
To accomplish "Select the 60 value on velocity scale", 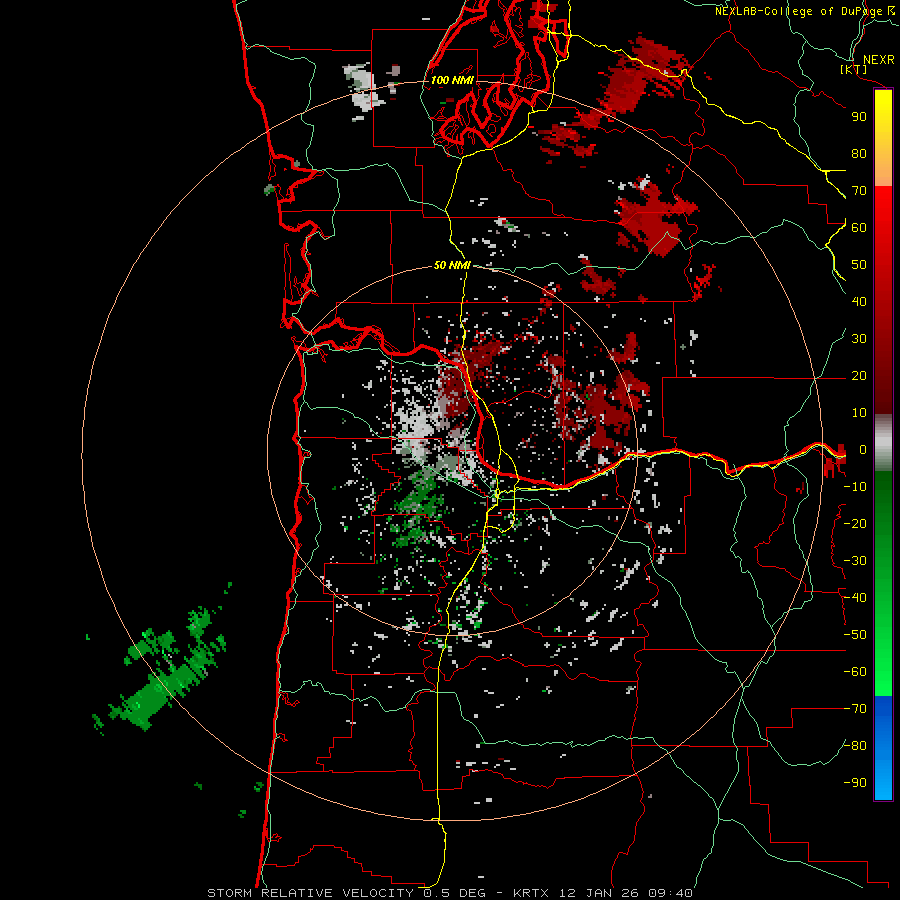I will (859, 228).
